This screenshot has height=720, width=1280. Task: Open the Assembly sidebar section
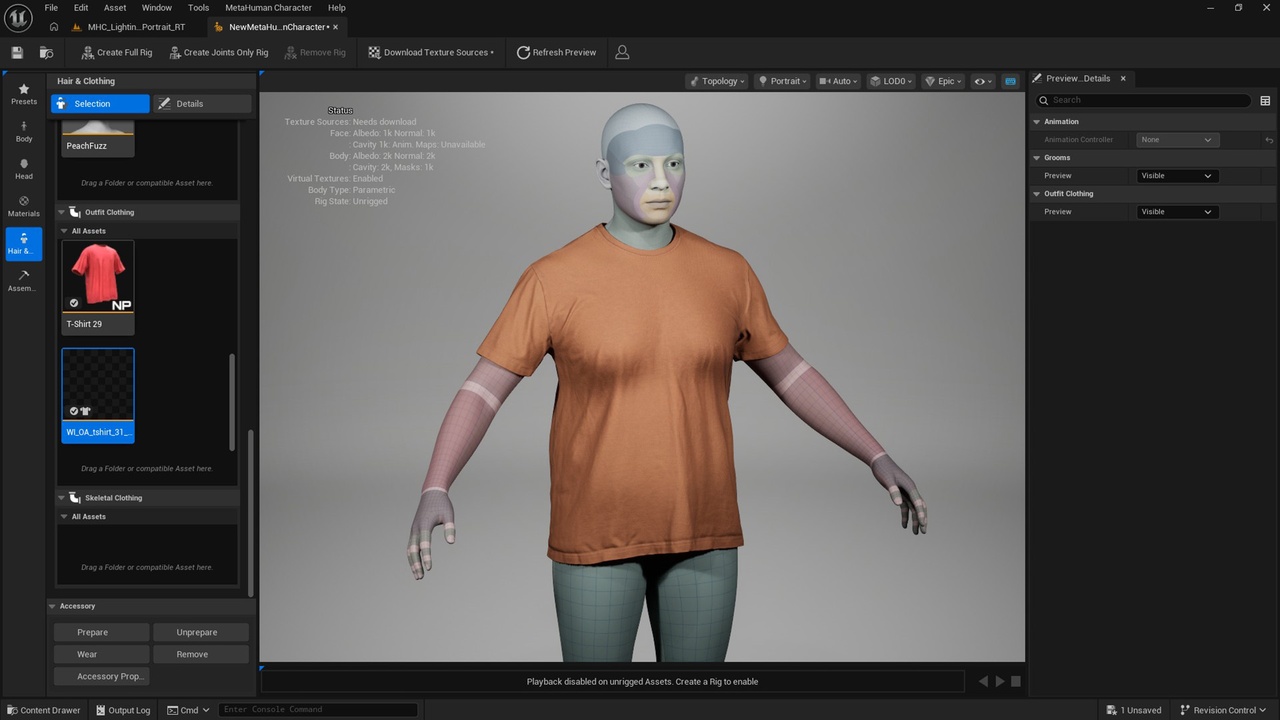[x=24, y=281]
